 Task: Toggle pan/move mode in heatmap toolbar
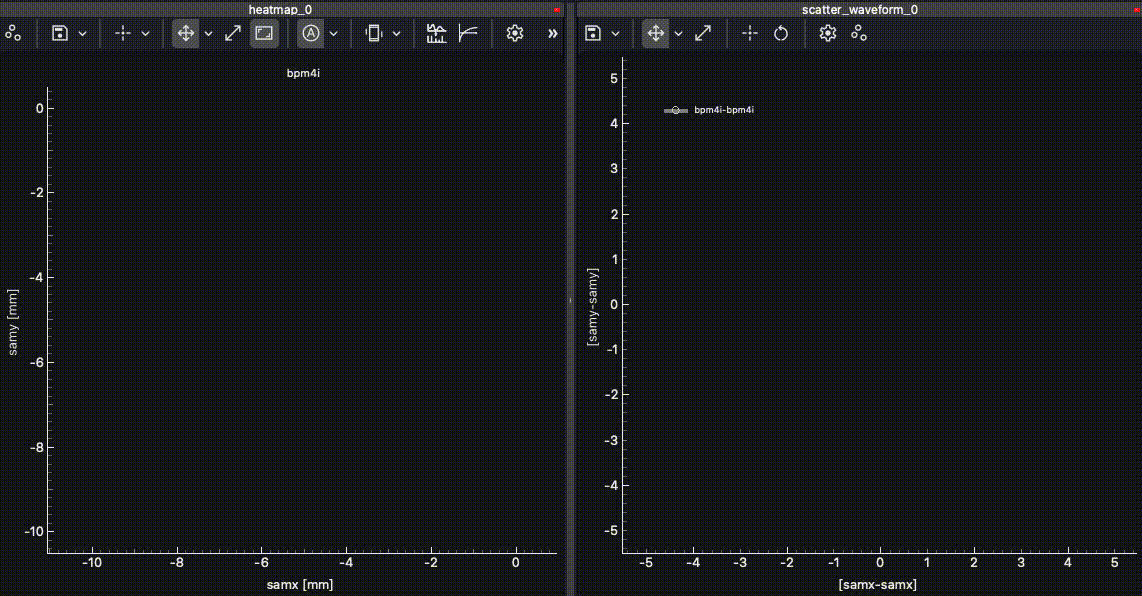pyautogui.click(x=185, y=33)
